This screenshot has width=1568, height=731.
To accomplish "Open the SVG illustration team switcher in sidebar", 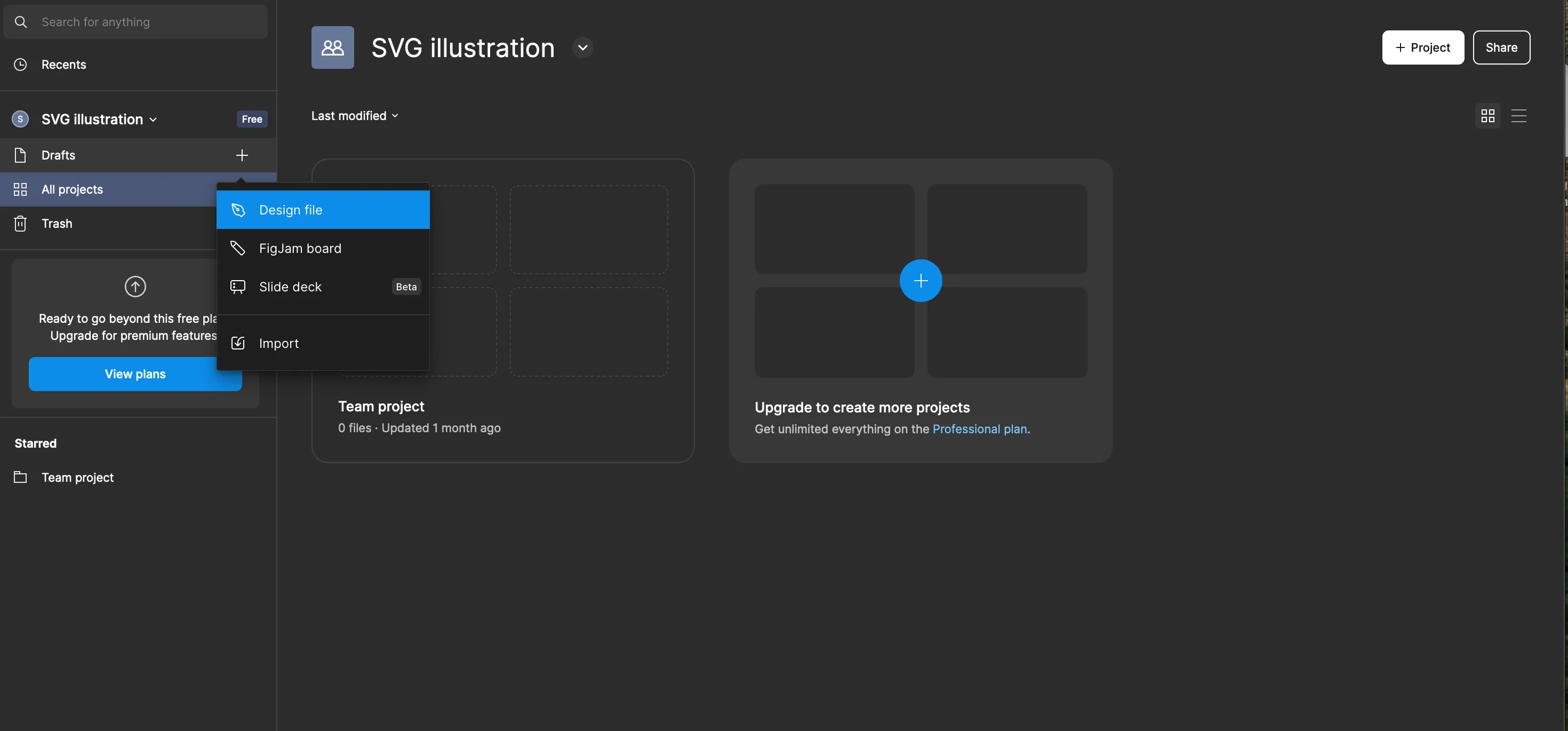I will click(x=99, y=119).
